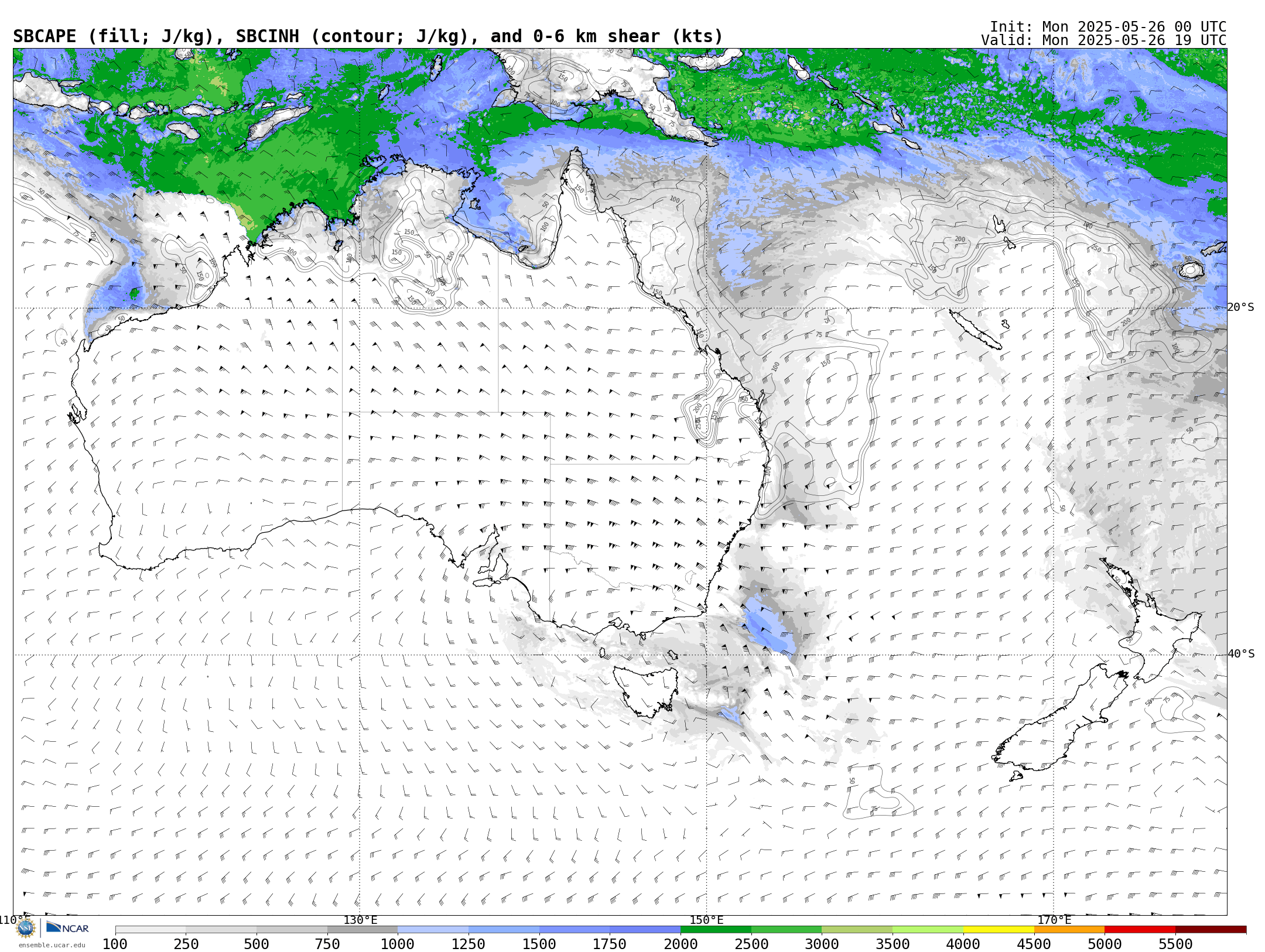Click the colorbar label 500
The width and height of the screenshot is (1265, 952).
point(257,944)
